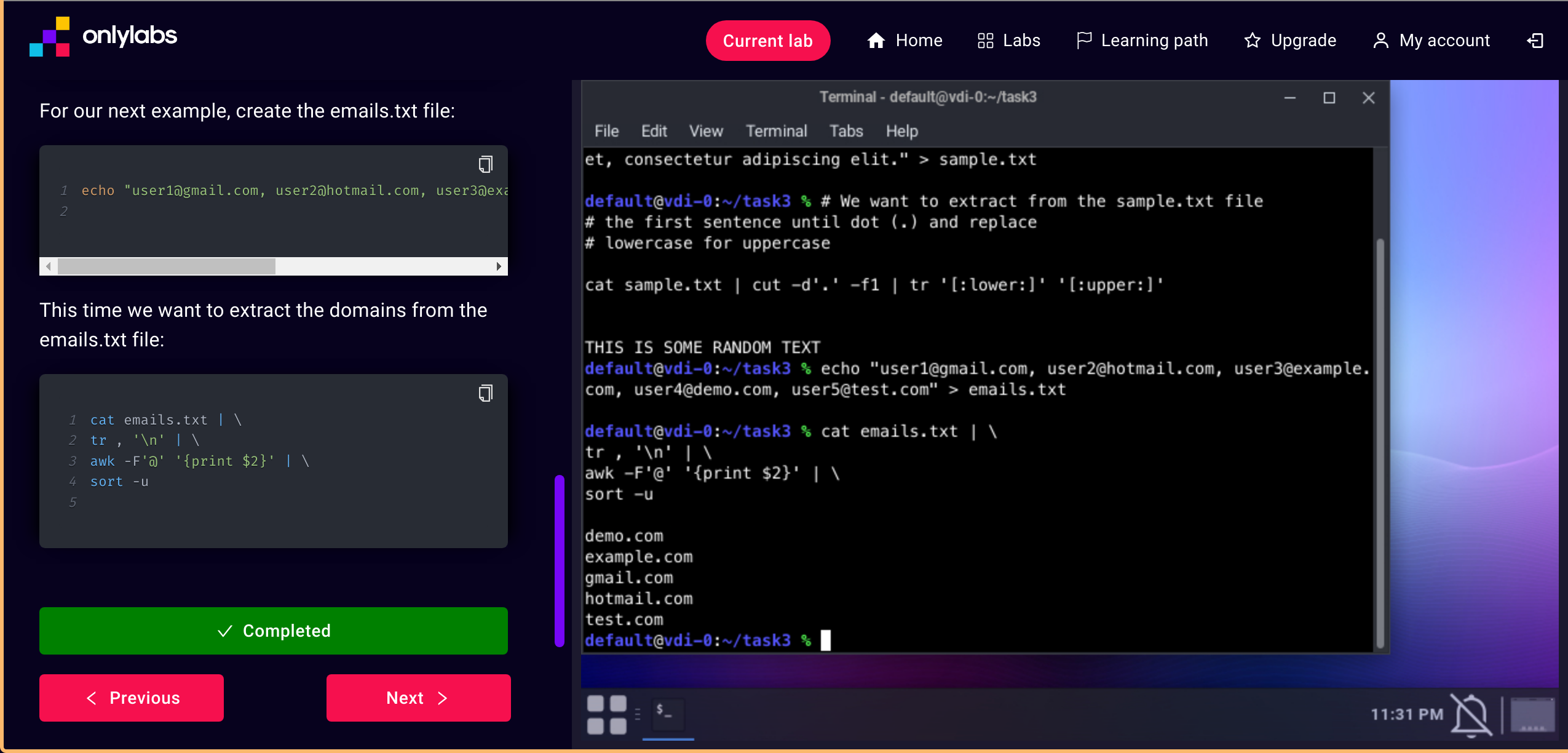Click the code block right scroll arrow
The width and height of the screenshot is (1568, 753).
pos(499,266)
